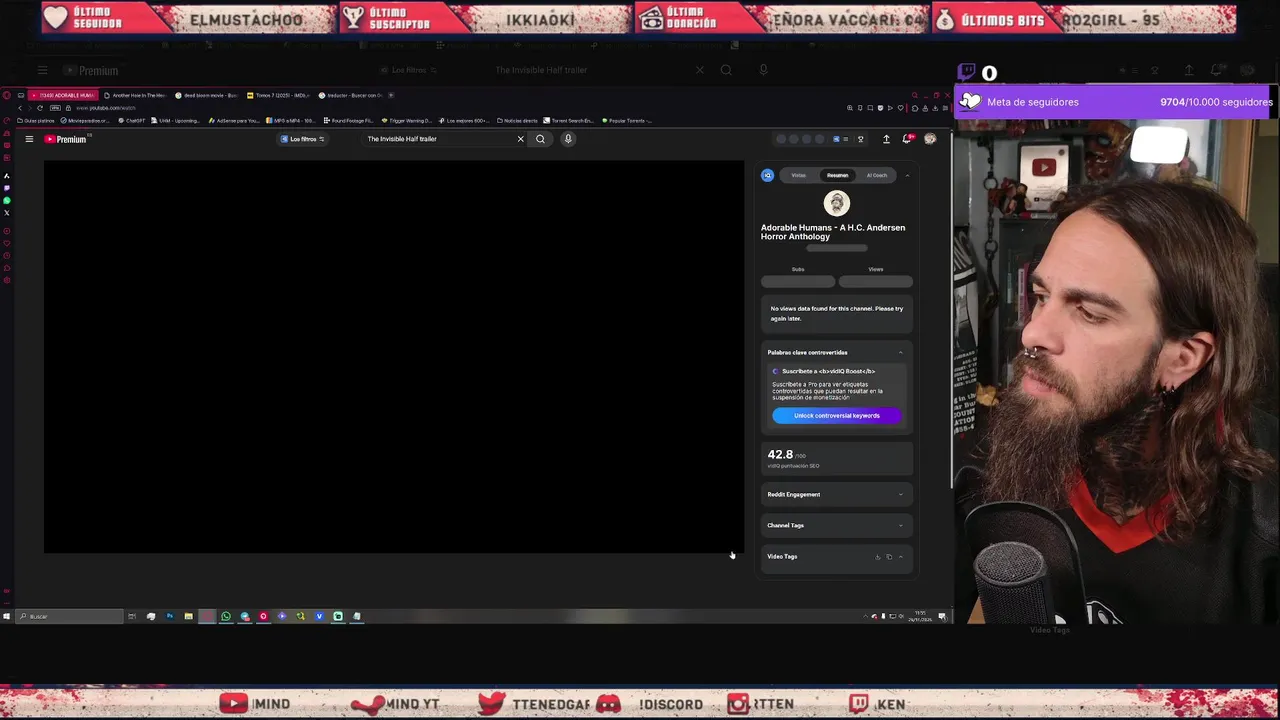Open the Popular Torrents bookmark
Screen dimensions: 1280x720
point(627,121)
